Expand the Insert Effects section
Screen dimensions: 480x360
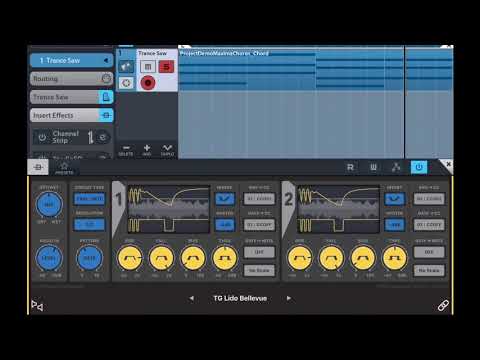(65, 115)
